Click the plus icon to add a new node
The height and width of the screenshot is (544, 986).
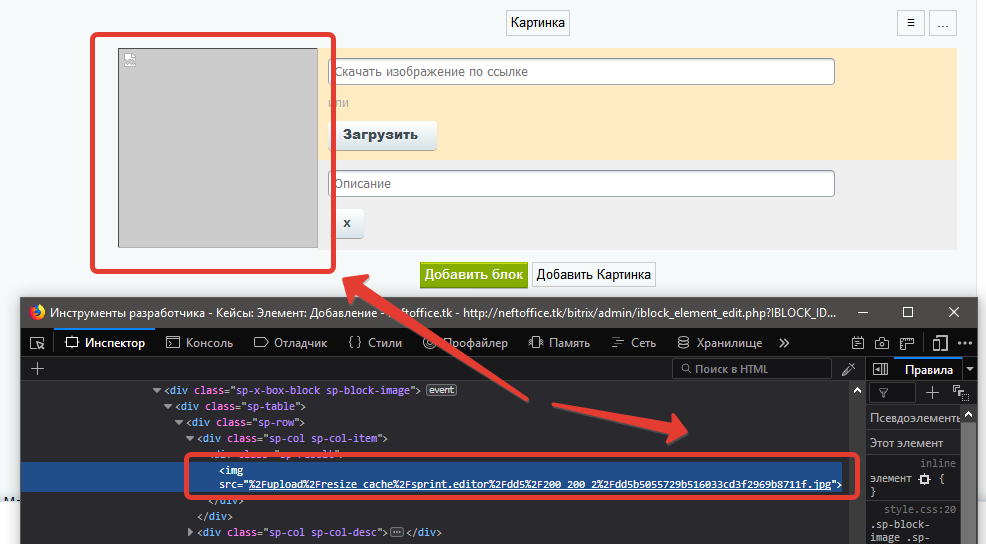pyautogui.click(x=38, y=369)
